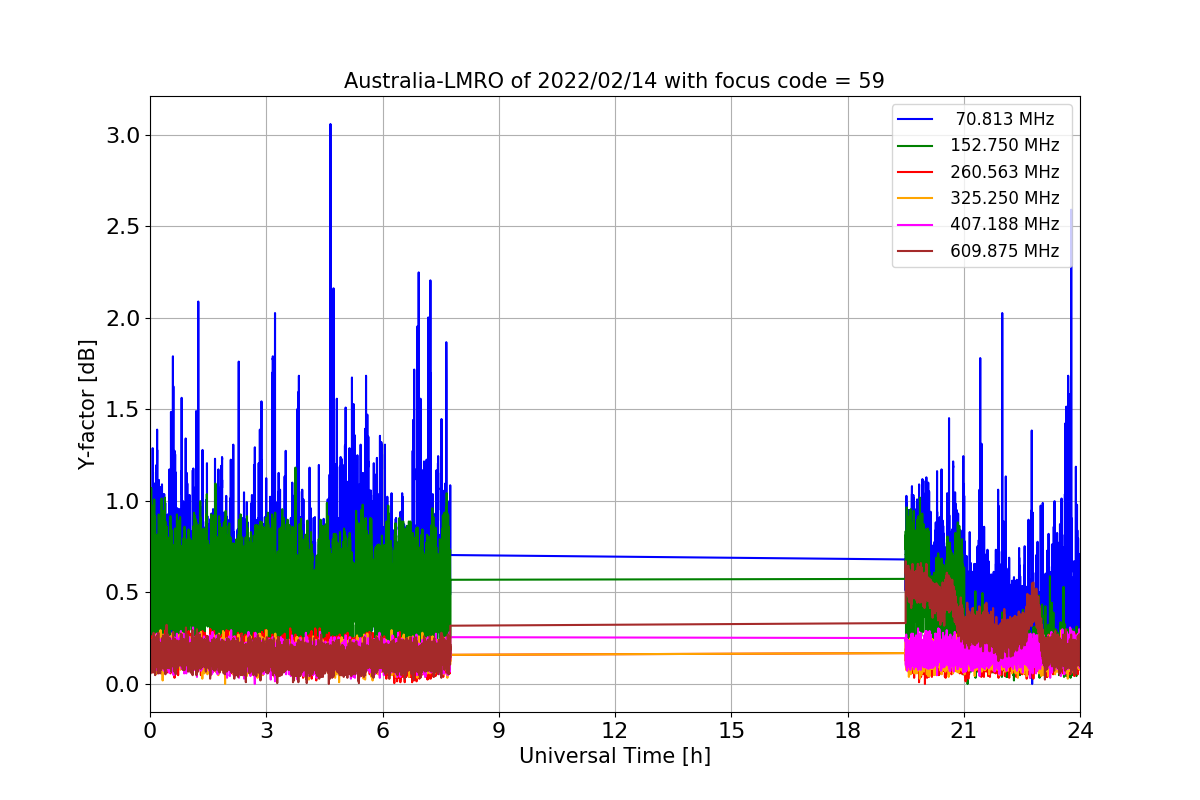Click the tallest blue spike peak above 3.0 dB
This screenshot has width=1200, height=800.
pyautogui.click(x=330, y=126)
